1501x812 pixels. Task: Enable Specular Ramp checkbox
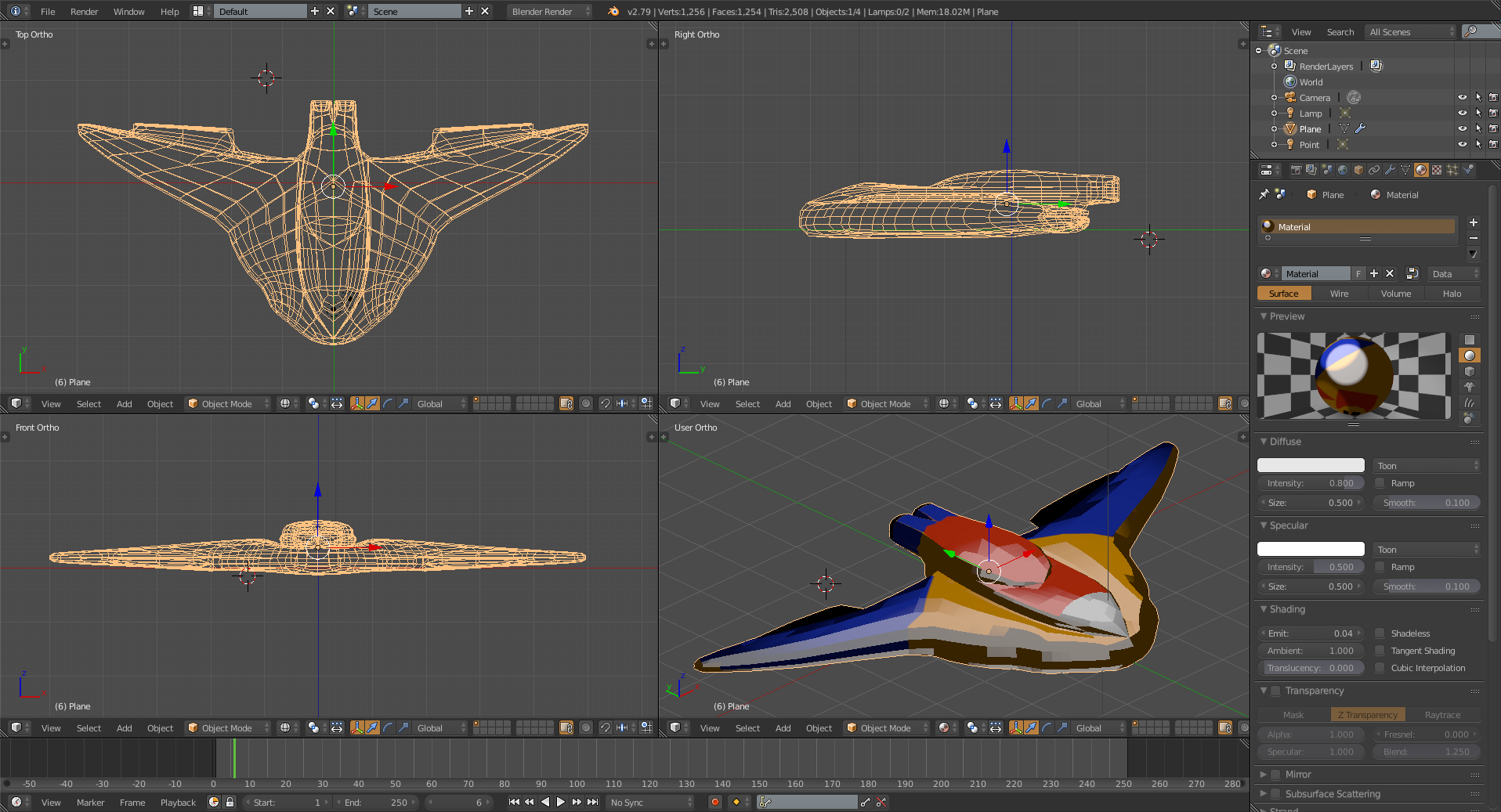click(x=1380, y=567)
